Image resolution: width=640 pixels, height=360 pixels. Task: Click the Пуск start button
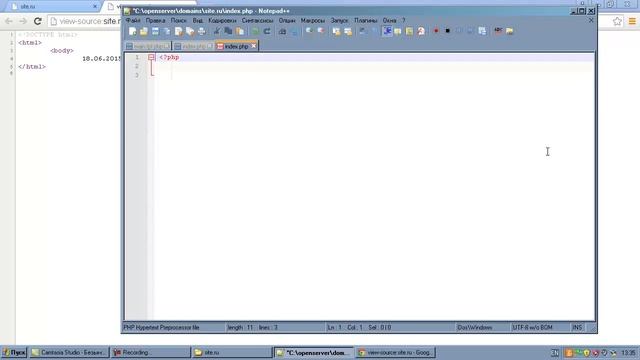14,352
